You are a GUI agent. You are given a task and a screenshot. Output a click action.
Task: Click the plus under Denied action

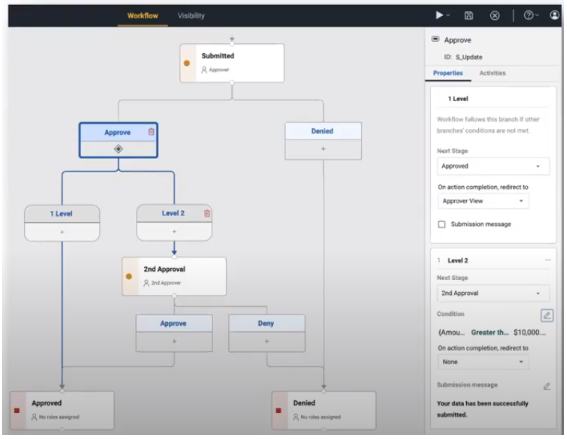(x=323, y=149)
